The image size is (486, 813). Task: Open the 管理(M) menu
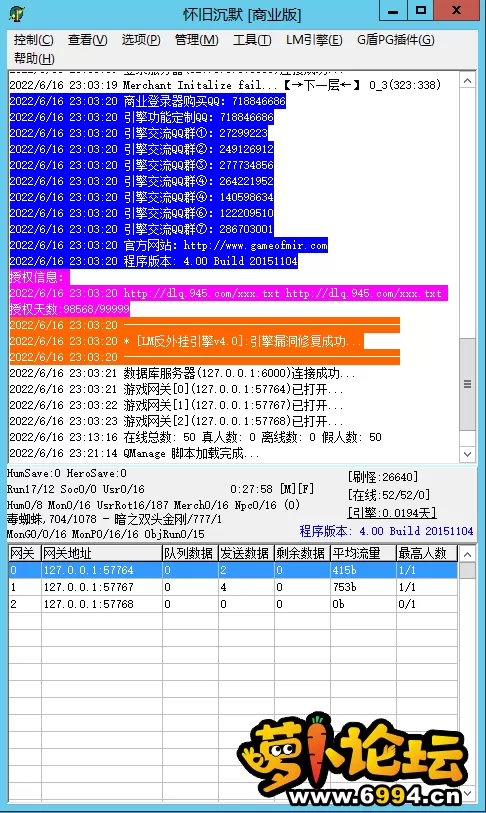197,40
